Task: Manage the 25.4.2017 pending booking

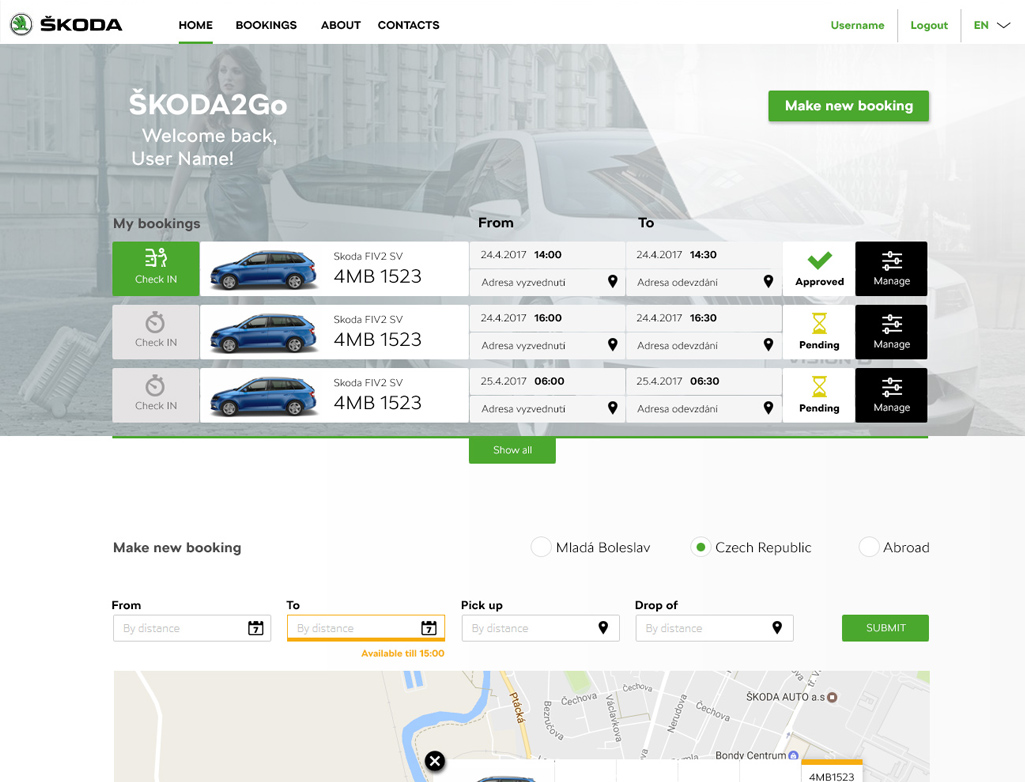Action: [x=892, y=396]
